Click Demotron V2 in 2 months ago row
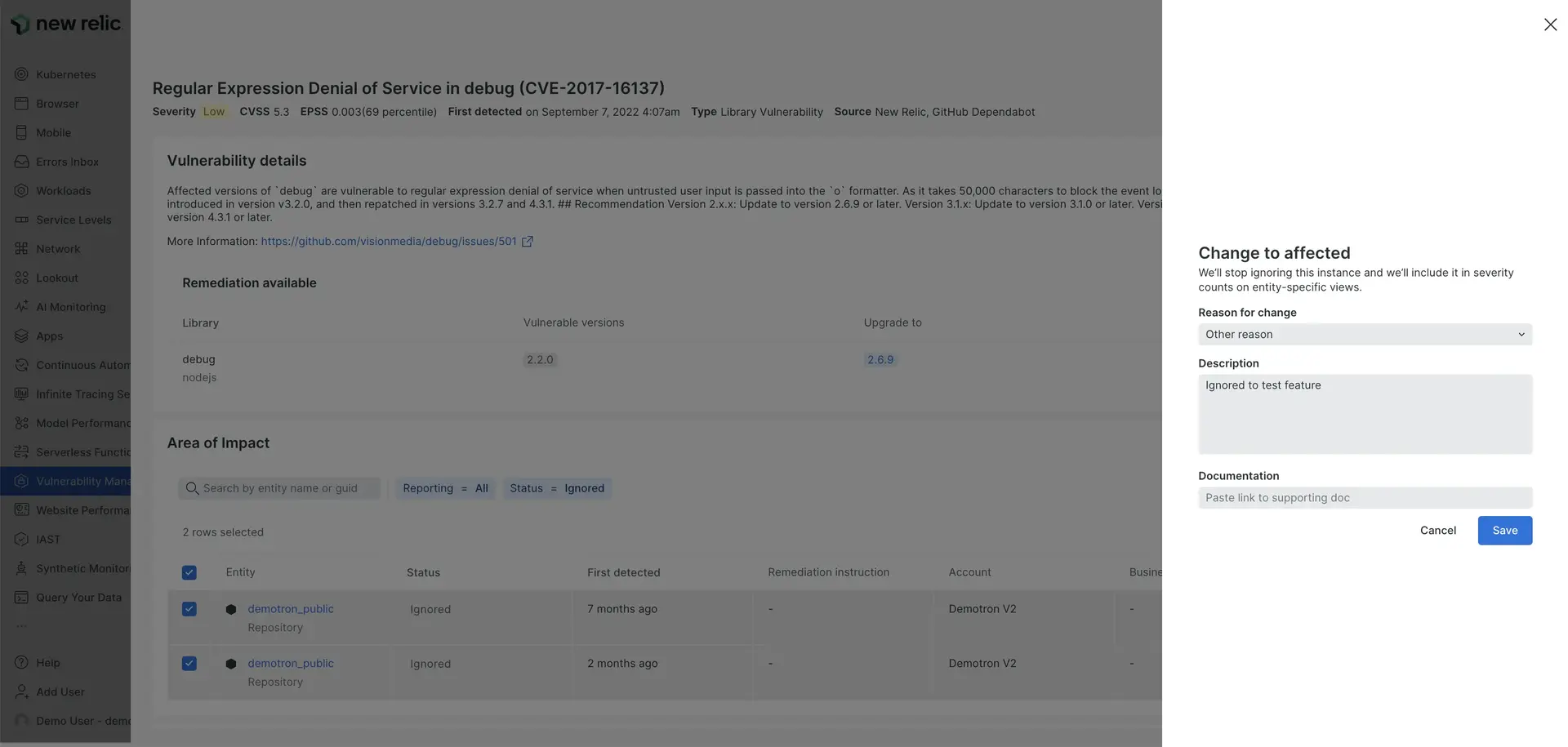Screen dimensions: 1568x747 point(982,664)
